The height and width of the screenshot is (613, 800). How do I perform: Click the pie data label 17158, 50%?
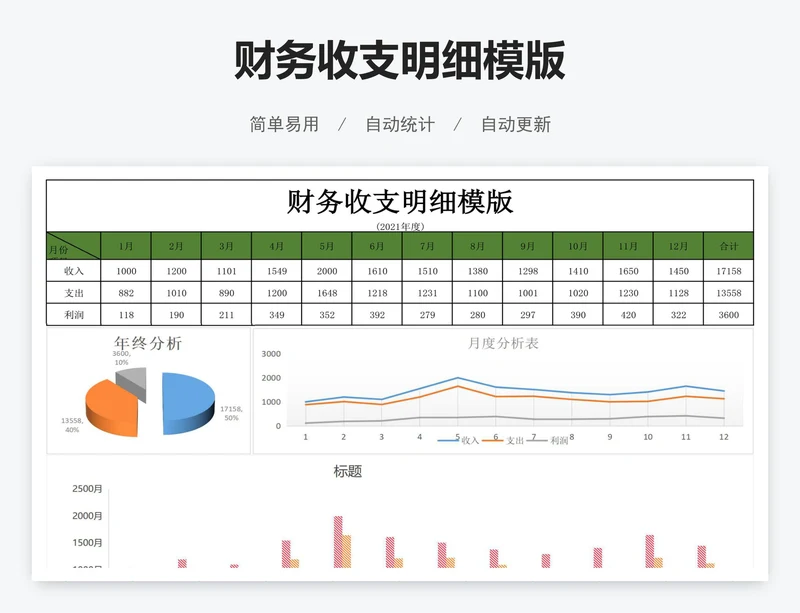[231, 413]
